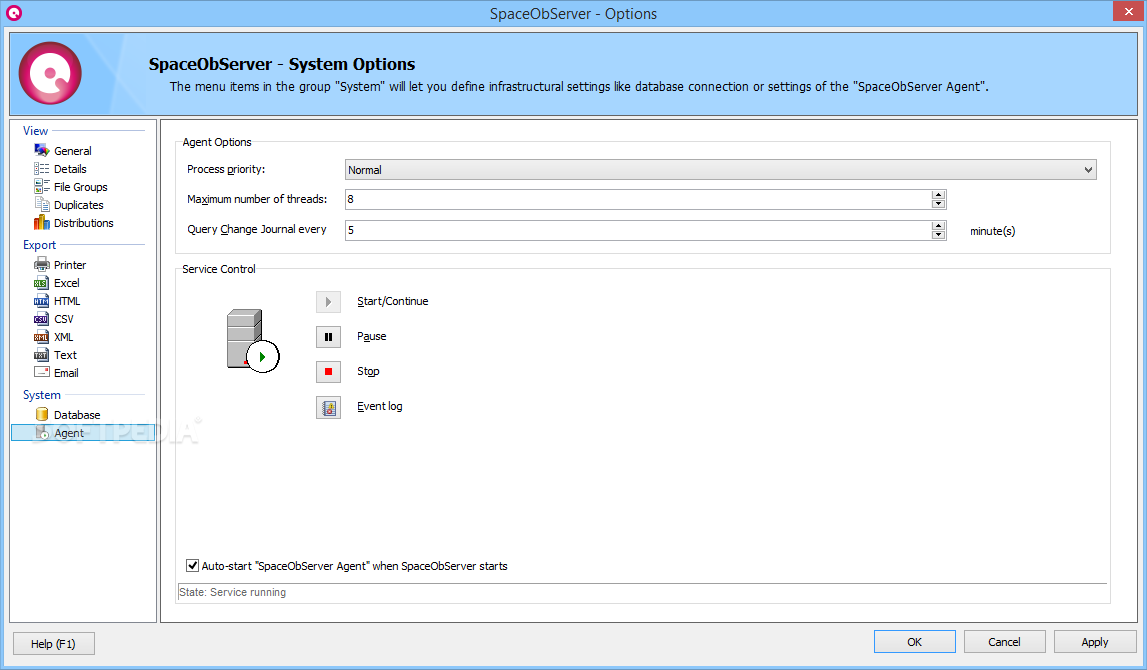Apply the agent settings

(1095, 641)
